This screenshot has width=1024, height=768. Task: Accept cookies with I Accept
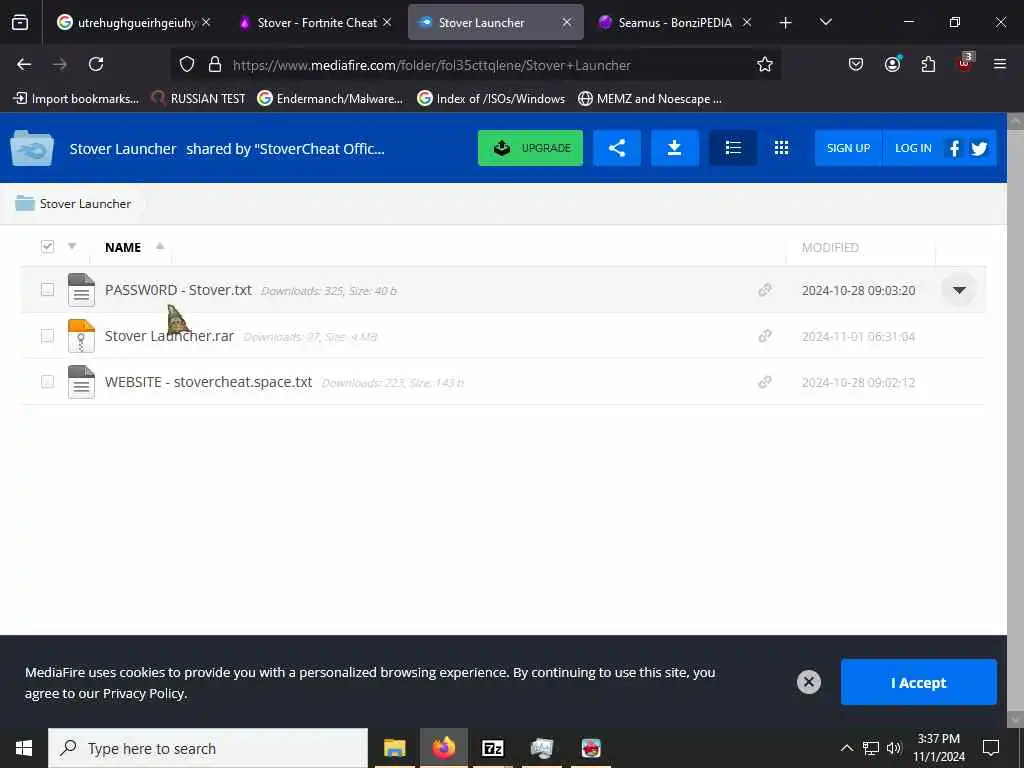(x=918, y=682)
